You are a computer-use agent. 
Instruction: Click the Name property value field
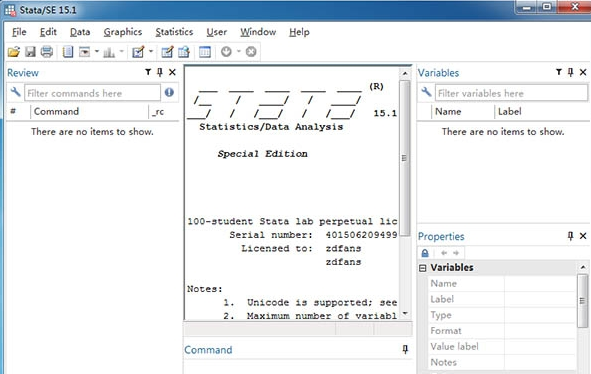coord(540,284)
